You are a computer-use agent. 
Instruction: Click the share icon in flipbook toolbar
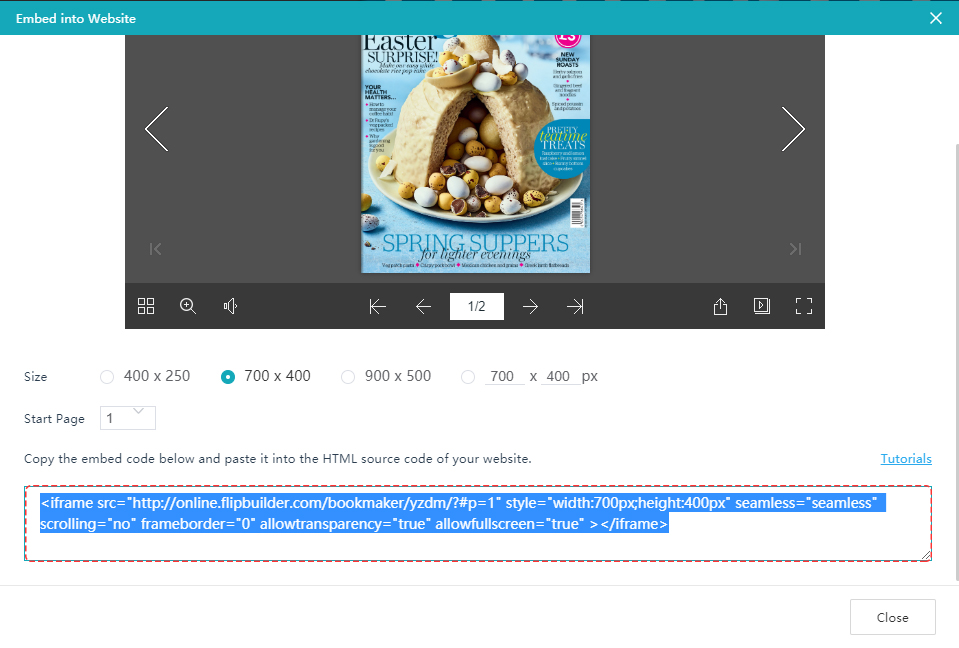click(x=720, y=306)
